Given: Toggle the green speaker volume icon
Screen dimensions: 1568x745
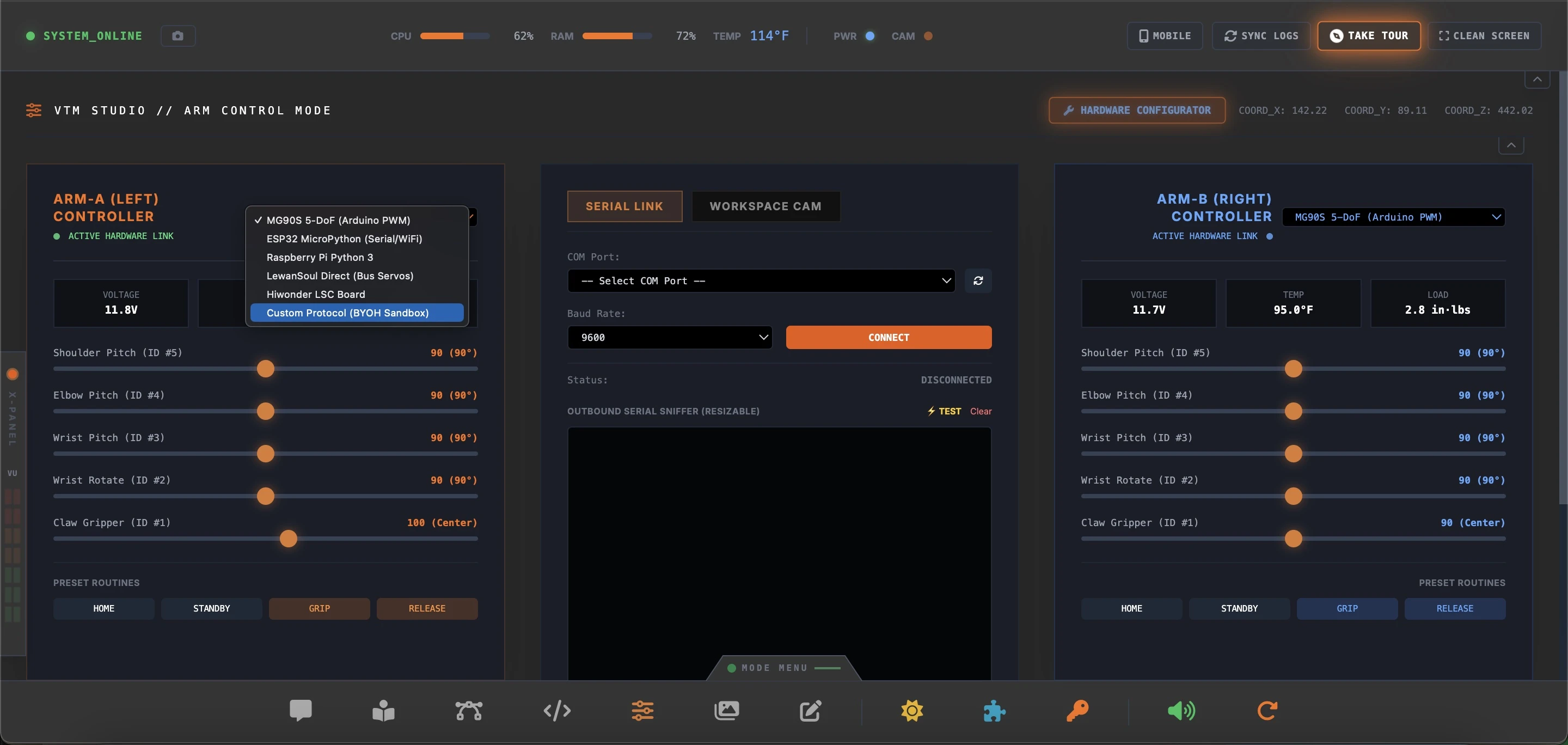Looking at the screenshot, I should coord(1181,710).
